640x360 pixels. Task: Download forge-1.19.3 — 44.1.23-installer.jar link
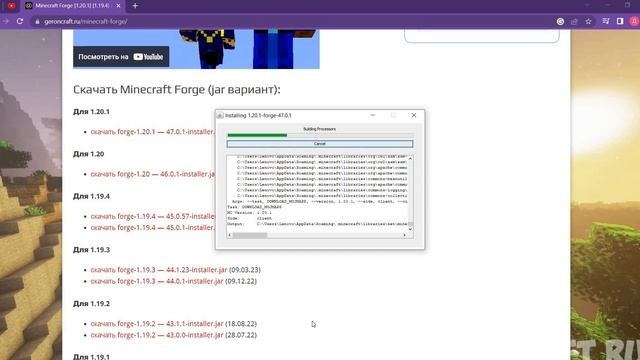(x=159, y=270)
